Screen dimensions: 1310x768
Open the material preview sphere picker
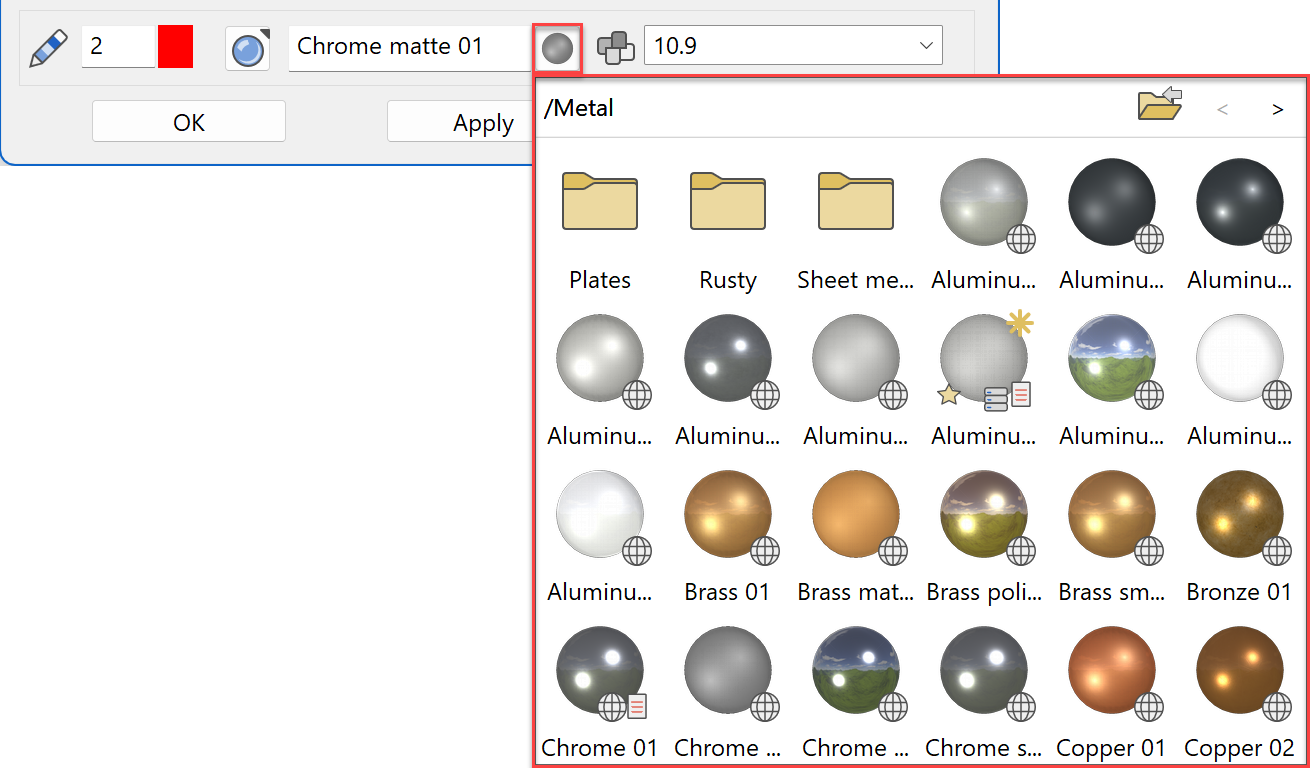click(556, 47)
